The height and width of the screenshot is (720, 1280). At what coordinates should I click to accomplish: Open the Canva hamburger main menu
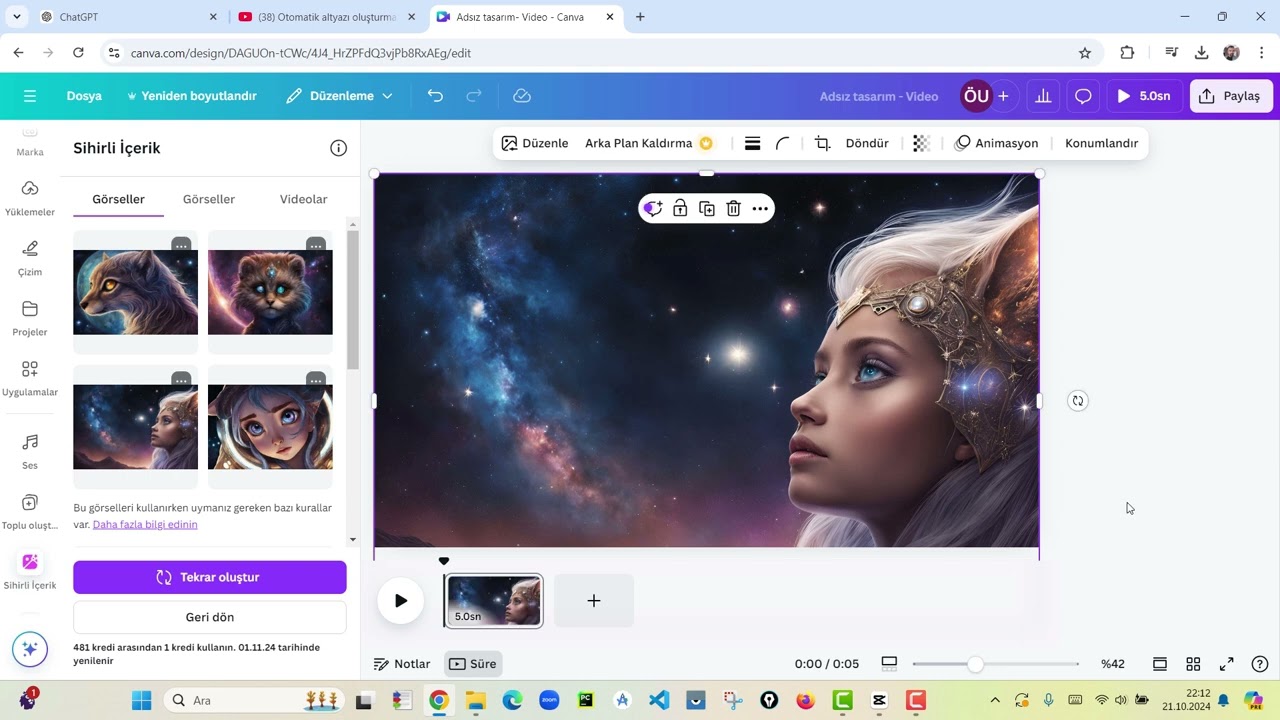[x=30, y=96]
